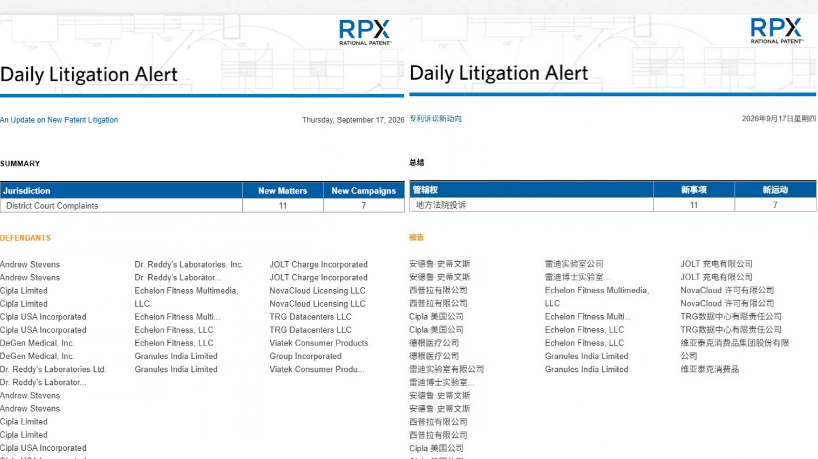
Task: Click value 7 under New Campaigns
Action: pyautogui.click(x=364, y=206)
